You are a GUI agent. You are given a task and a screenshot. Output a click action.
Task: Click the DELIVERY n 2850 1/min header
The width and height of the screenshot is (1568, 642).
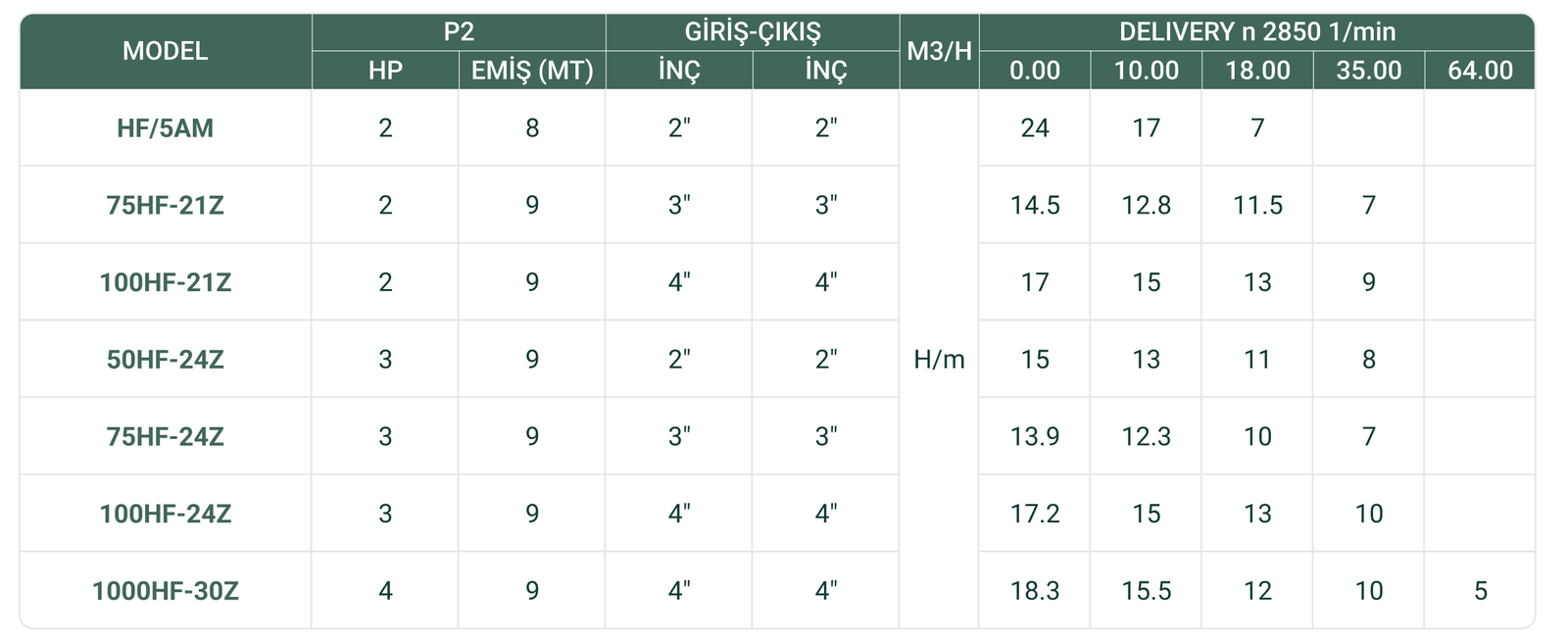(x=1256, y=31)
